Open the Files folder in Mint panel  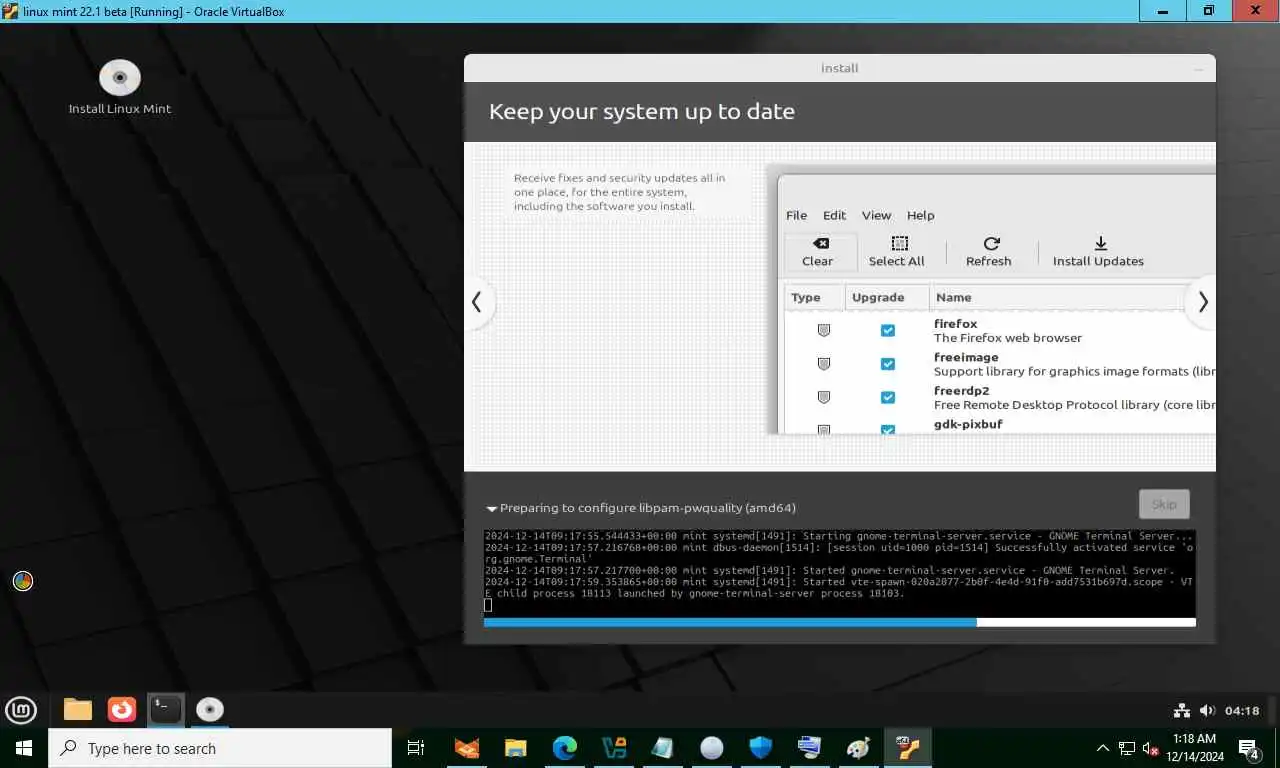(78, 710)
